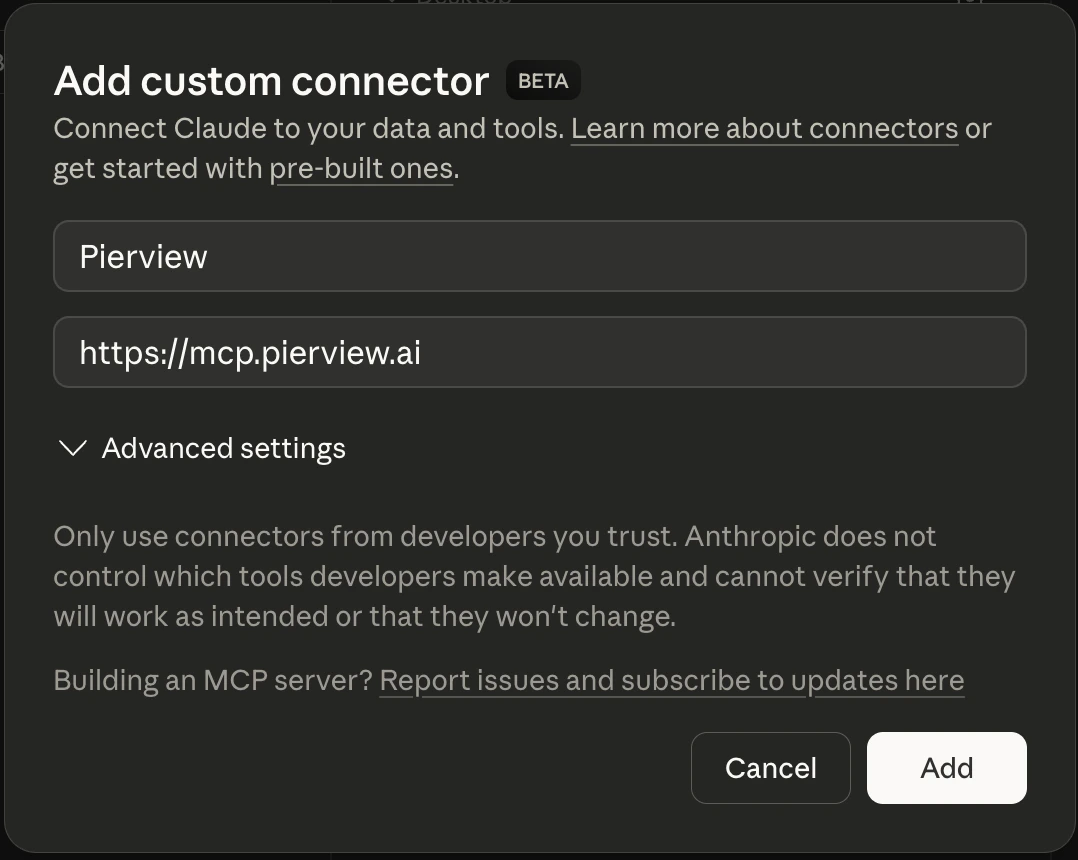Viewport: 1078px width, 860px height.
Task: Visit the pre-built ones link
Action: (361, 168)
